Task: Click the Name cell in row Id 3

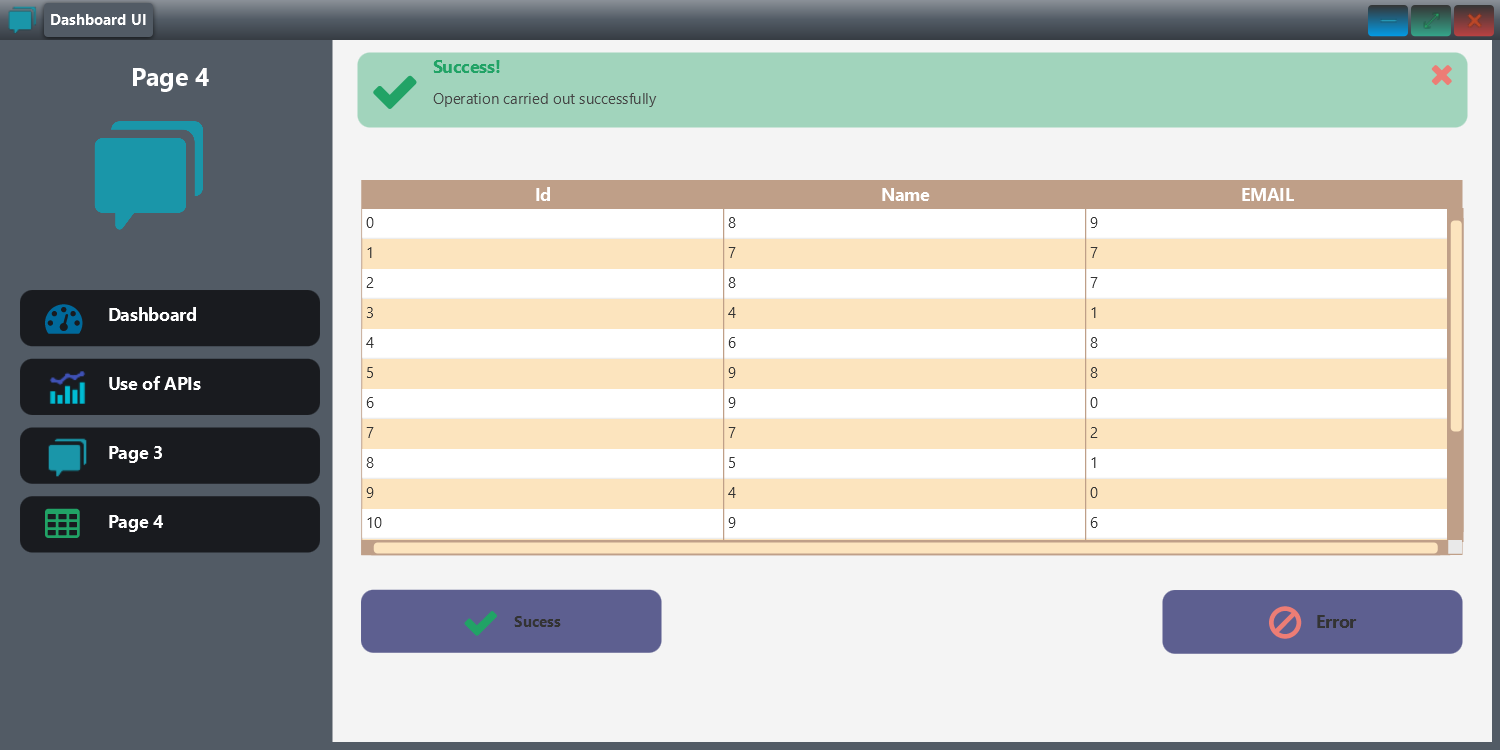Action: tap(905, 314)
